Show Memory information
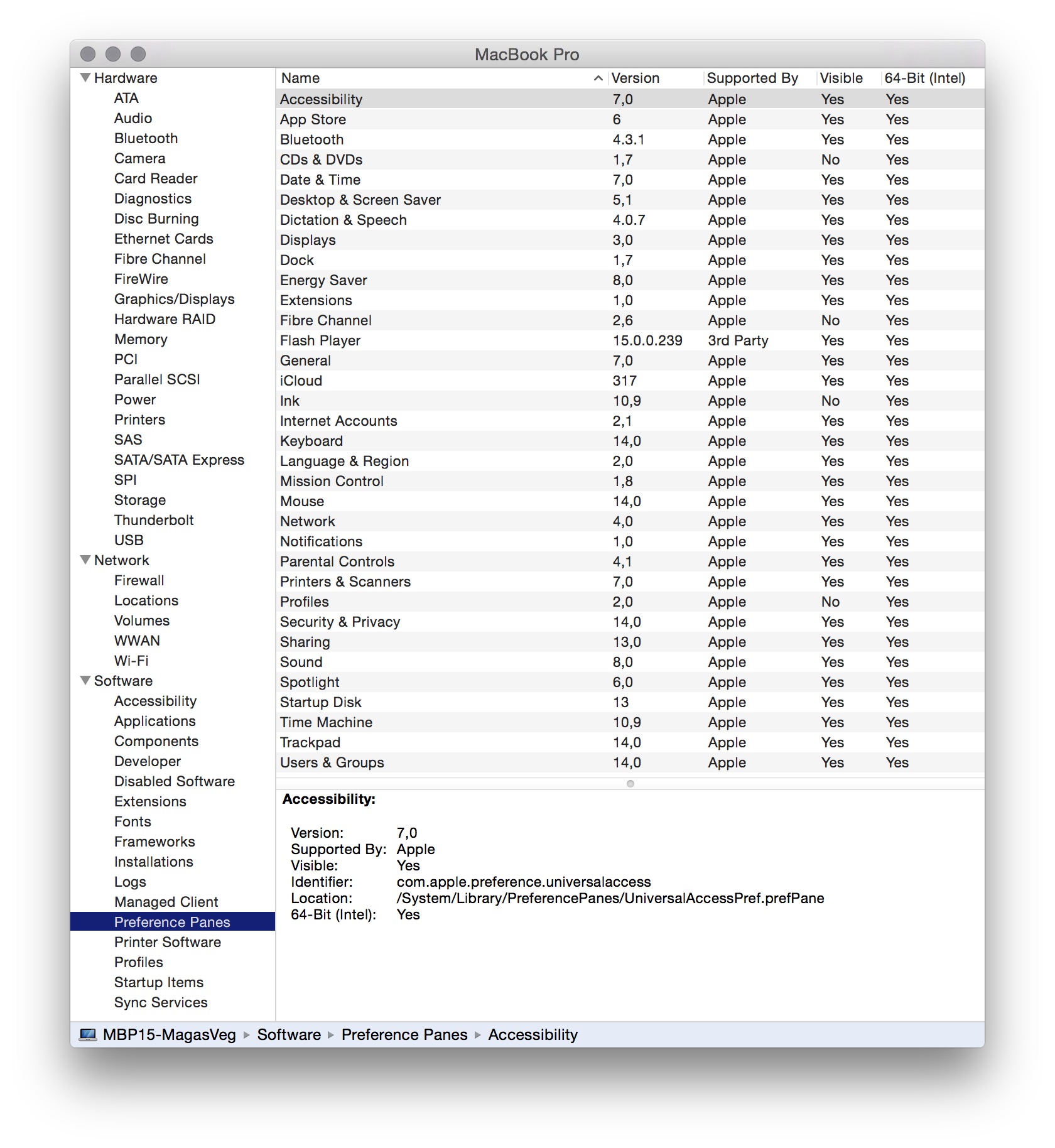This screenshot has height=1148, width=1055. pyautogui.click(x=141, y=339)
